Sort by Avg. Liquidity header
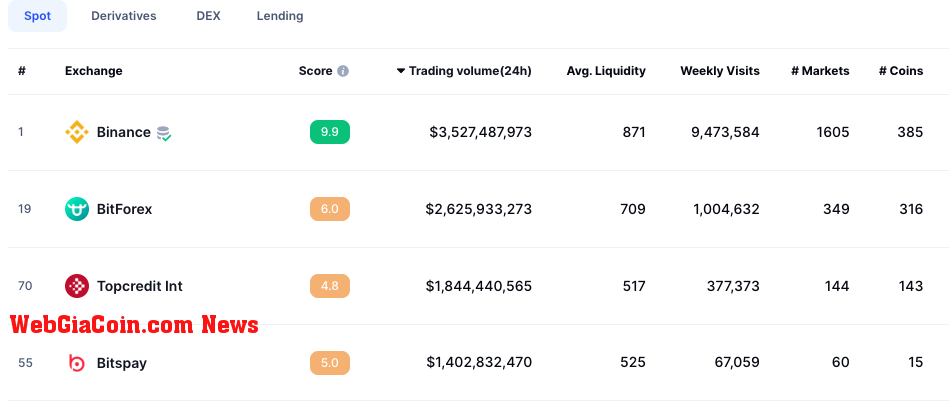Screen dimensions: 949x403 606,71
